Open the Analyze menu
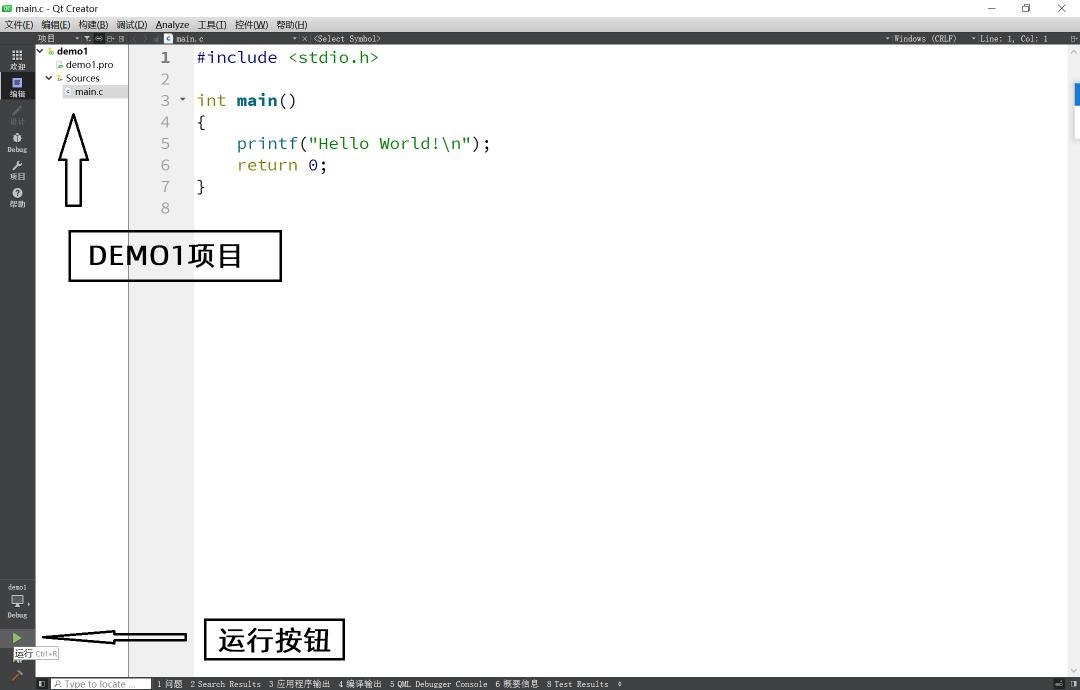 click(x=172, y=25)
